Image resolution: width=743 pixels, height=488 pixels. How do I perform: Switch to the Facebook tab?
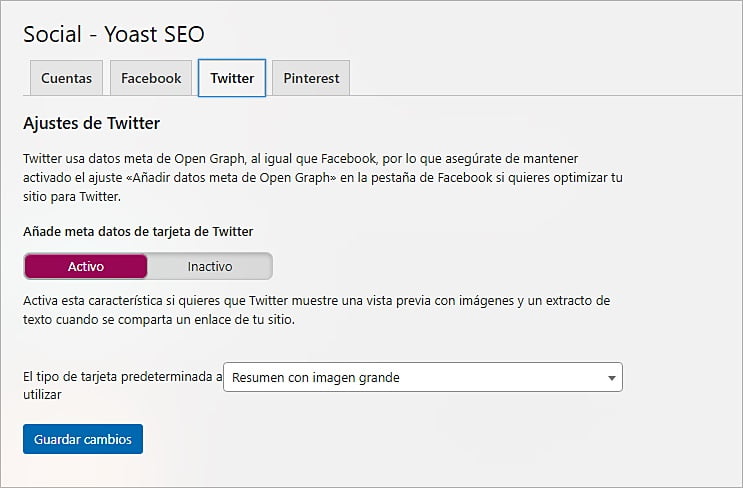point(151,78)
